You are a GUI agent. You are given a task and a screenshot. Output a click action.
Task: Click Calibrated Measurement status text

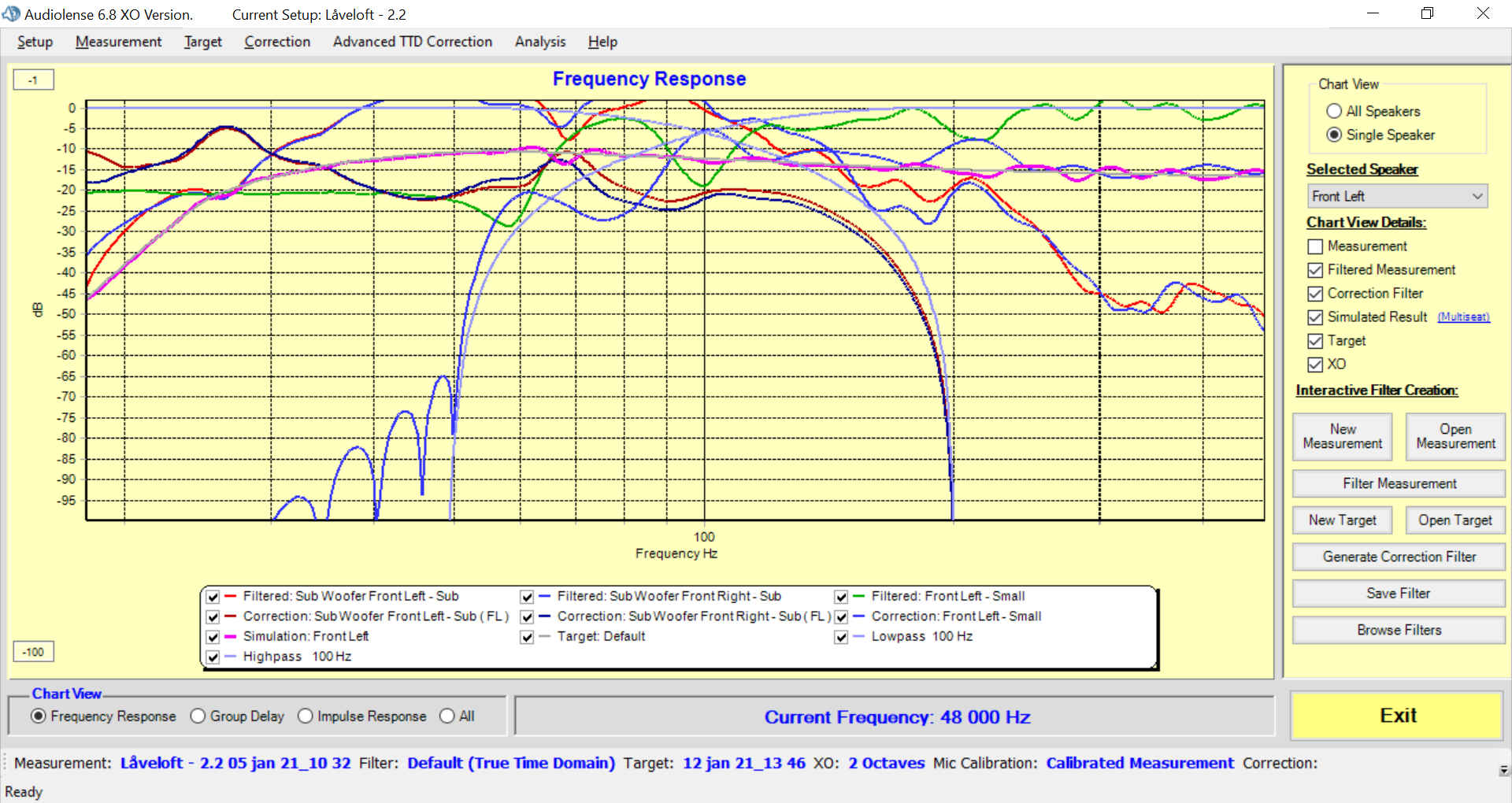[x=1140, y=763]
